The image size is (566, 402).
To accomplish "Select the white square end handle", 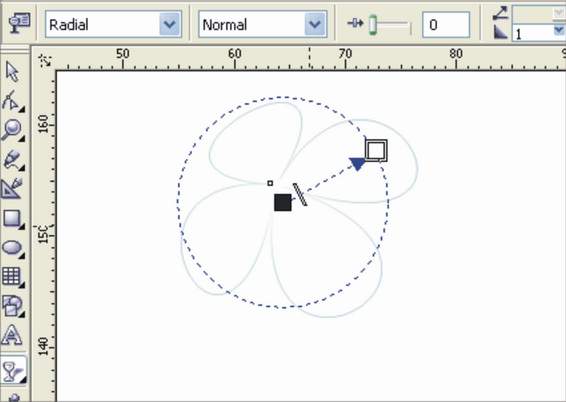I will tap(376, 150).
